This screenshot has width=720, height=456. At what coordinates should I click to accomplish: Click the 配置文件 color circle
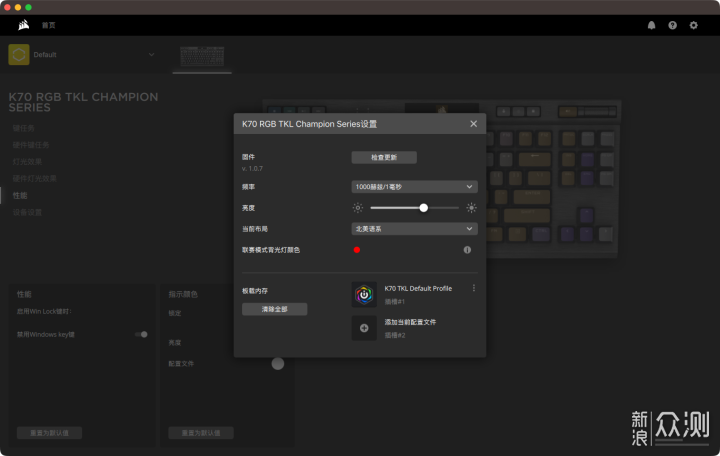[x=278, y=364]
